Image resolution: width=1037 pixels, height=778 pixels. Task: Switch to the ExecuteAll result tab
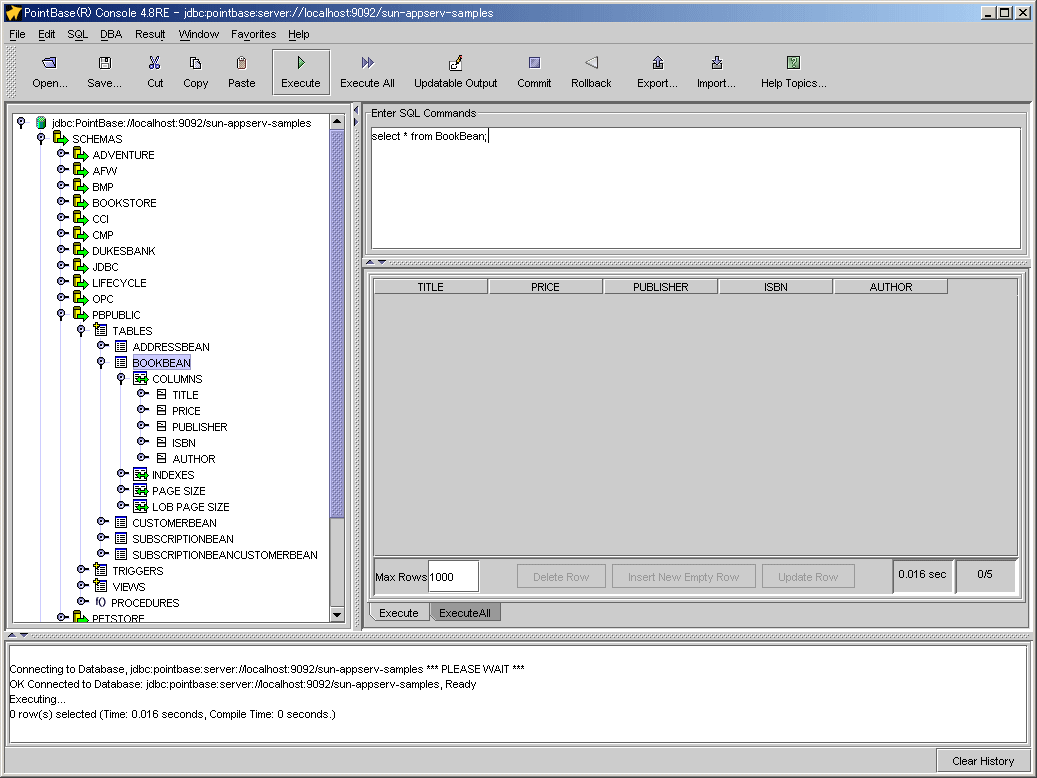[x=465, y=613]
